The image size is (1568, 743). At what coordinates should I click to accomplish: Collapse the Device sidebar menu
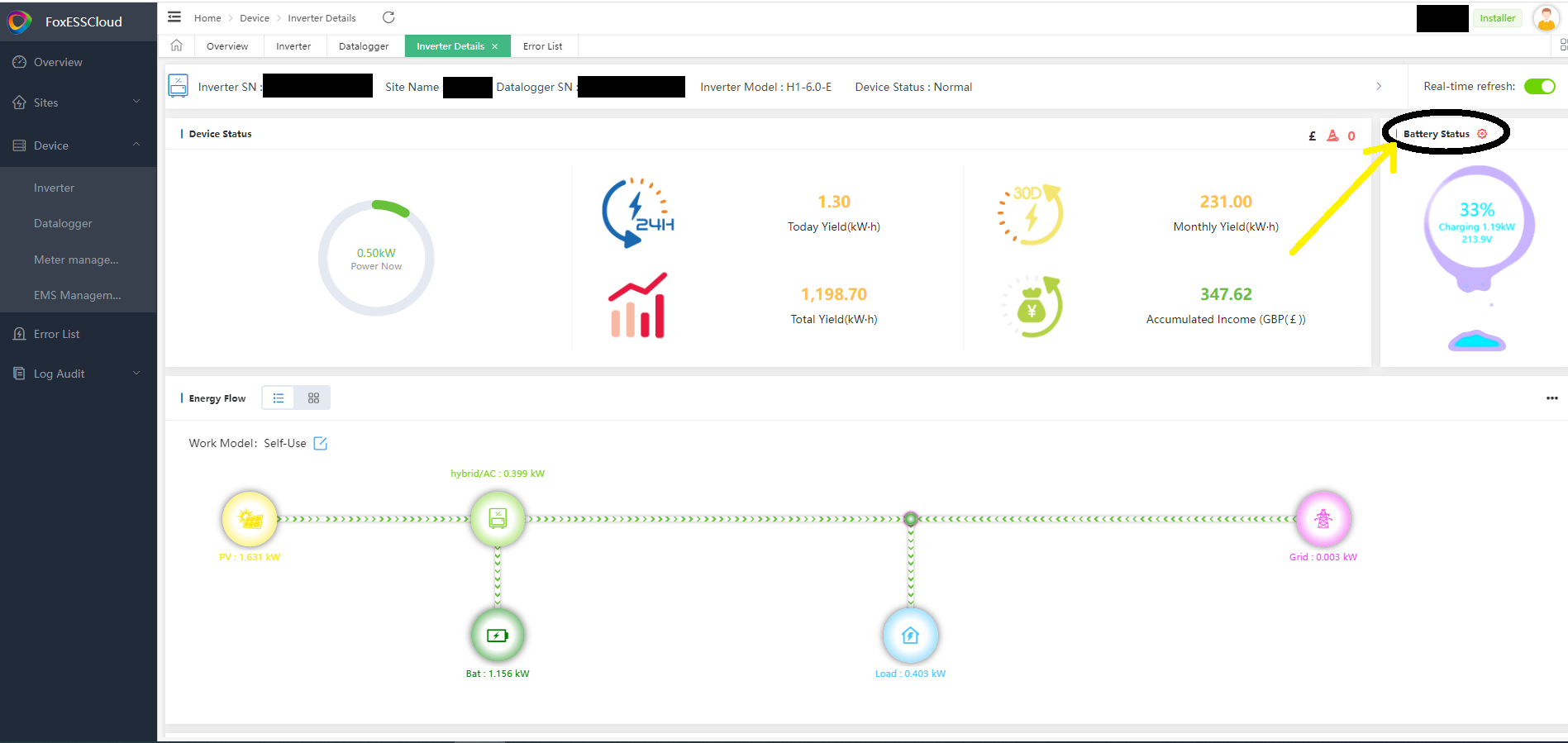tap(79, 145)
